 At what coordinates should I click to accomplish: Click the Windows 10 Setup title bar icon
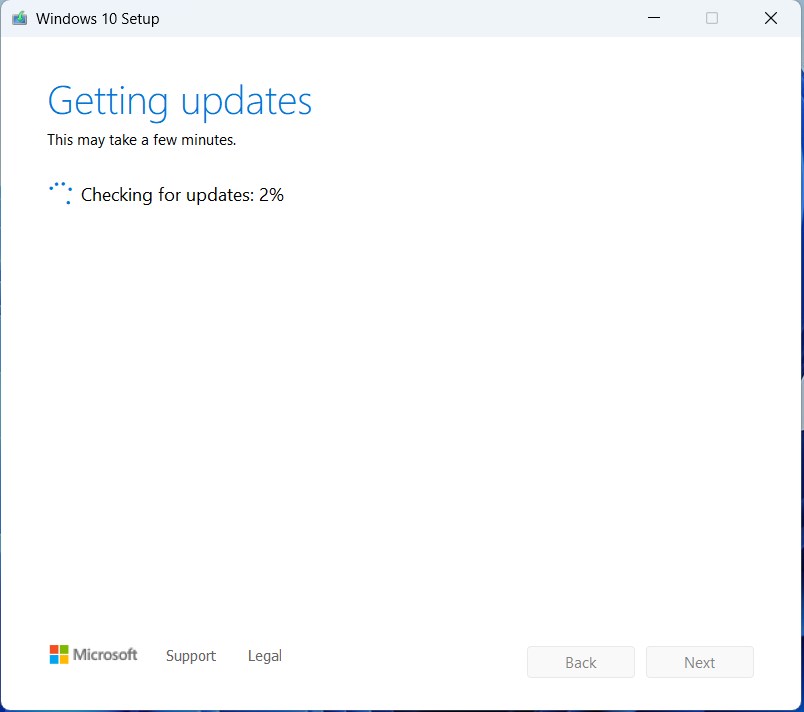pos(19,18)
